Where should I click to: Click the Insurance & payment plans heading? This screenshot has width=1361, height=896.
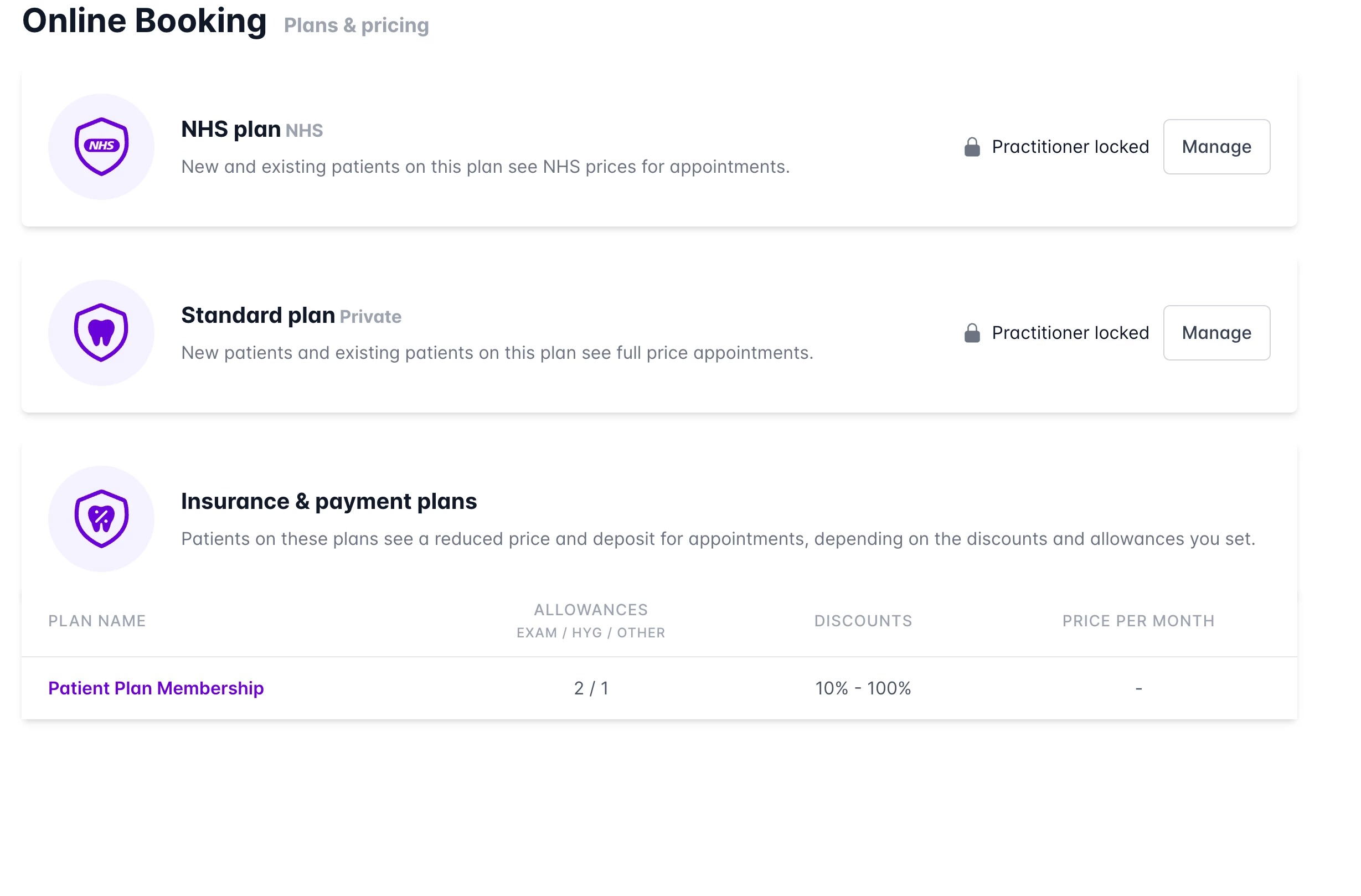coord(329,501)
